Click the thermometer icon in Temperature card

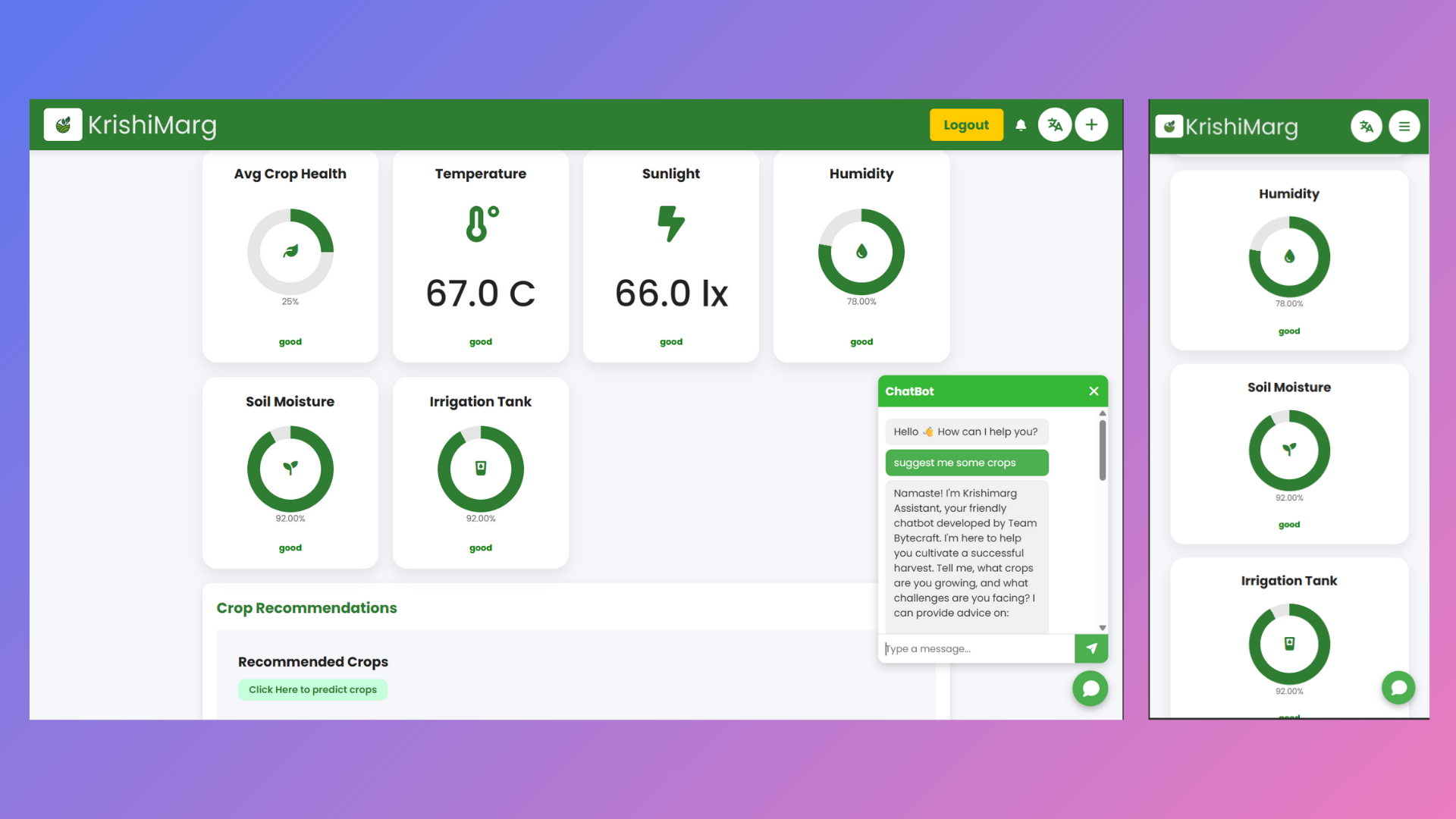(481, 224)
